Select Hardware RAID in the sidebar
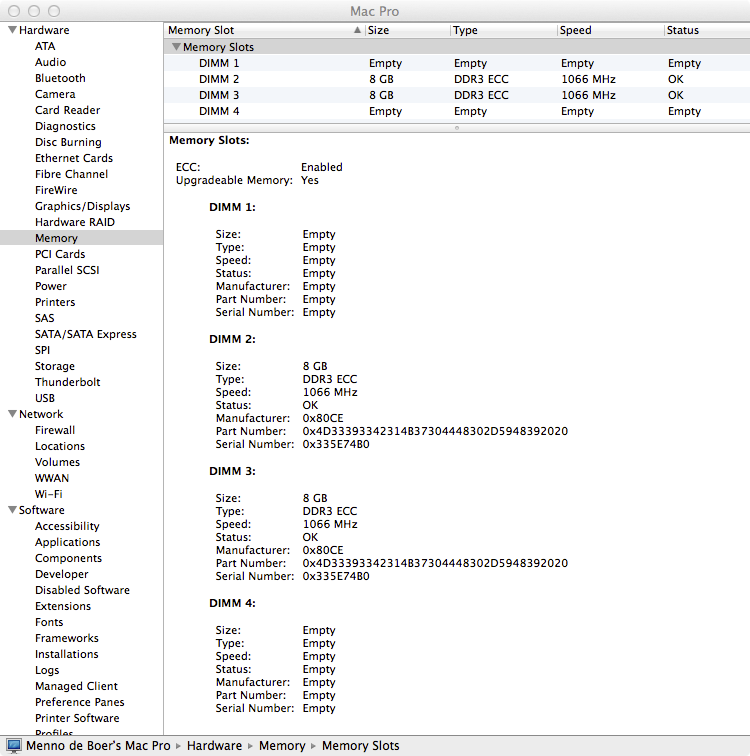Image resolution: width=750 pixels, height=756 pixels. (x=75, y=222)
